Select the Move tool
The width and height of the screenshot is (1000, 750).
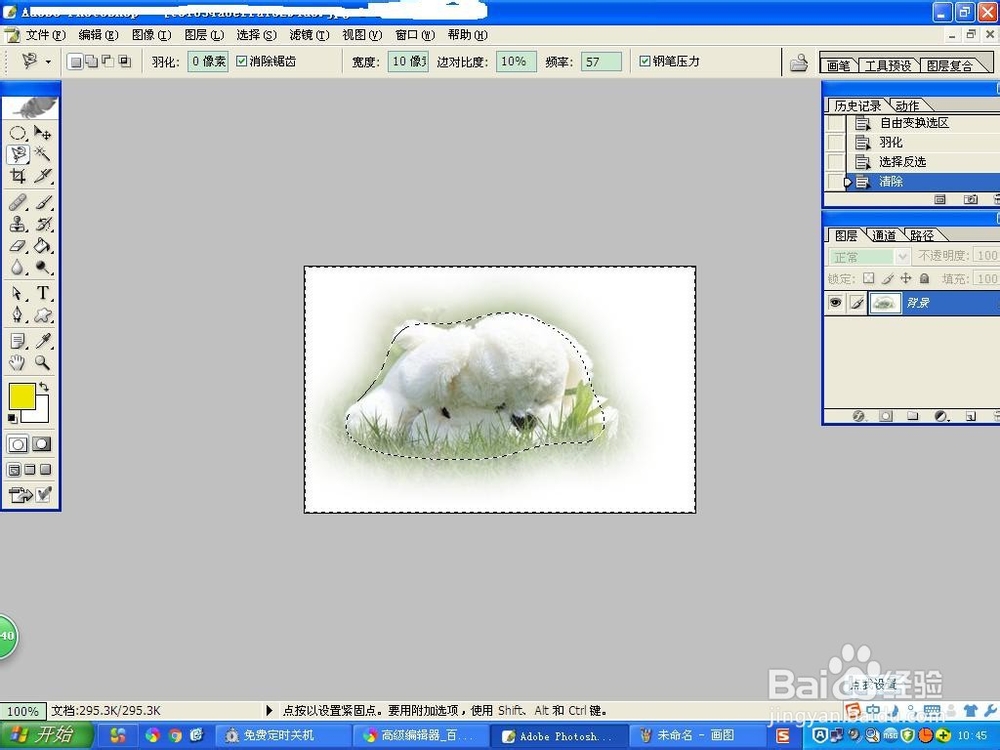[43, 133]
